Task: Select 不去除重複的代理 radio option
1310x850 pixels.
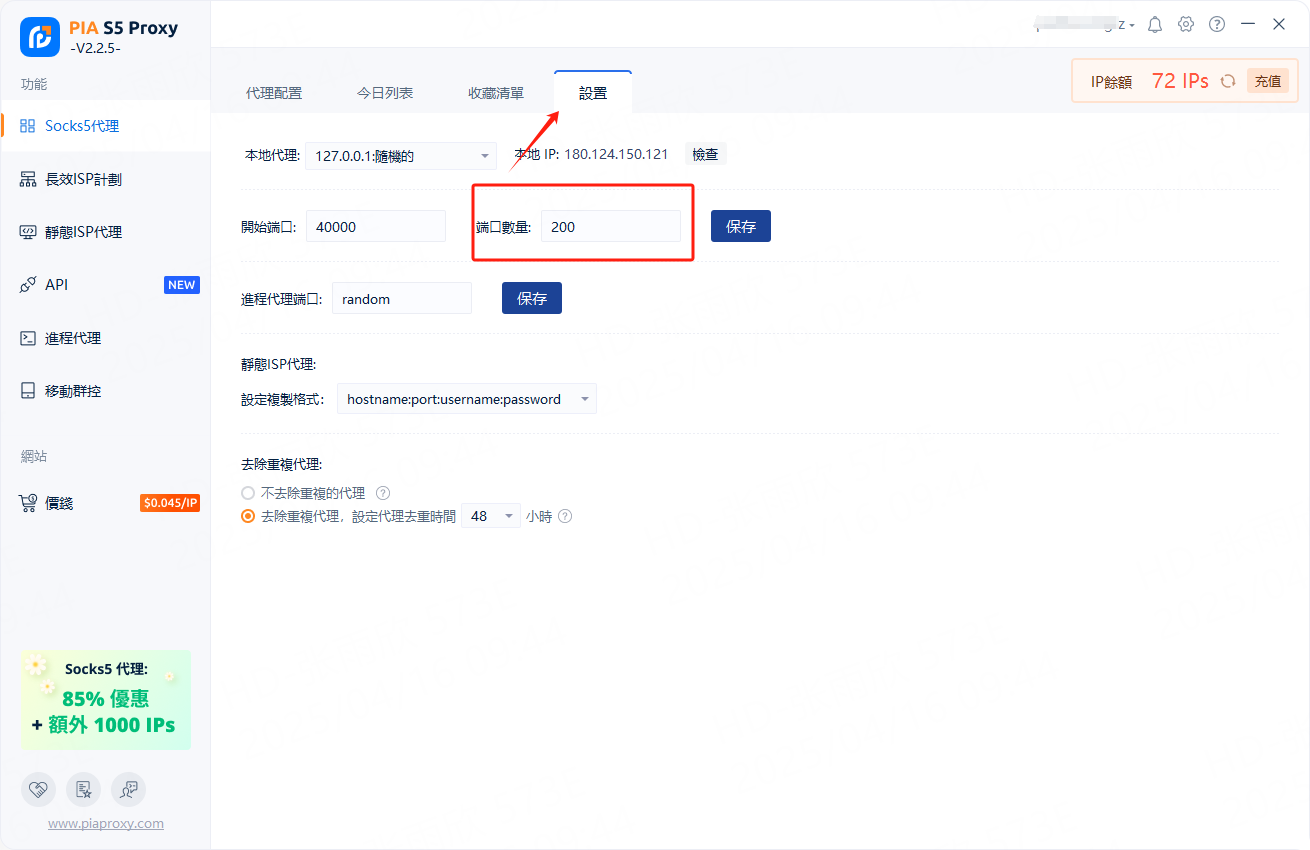Action: (248, 493)
